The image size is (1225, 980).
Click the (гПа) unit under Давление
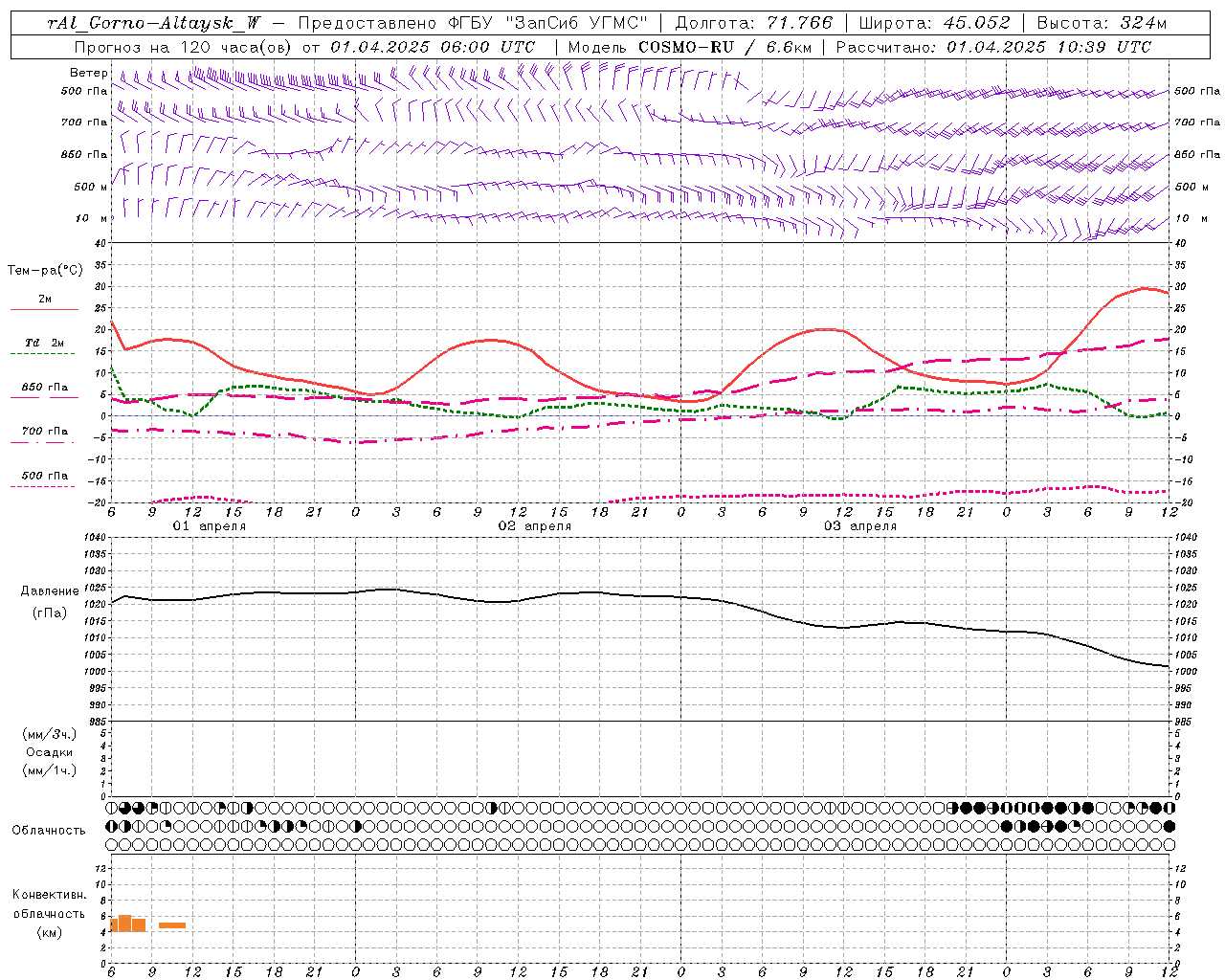click(49, 612)
